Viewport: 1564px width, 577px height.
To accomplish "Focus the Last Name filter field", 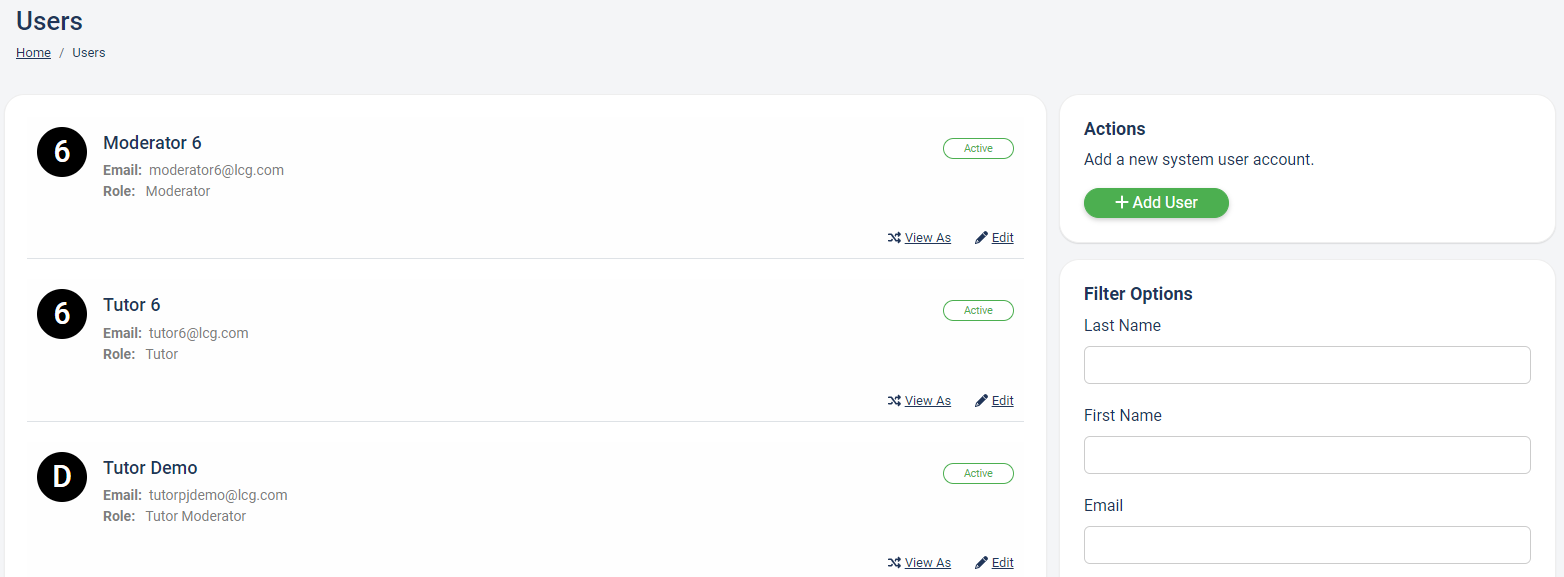I will coord(1307,365).
